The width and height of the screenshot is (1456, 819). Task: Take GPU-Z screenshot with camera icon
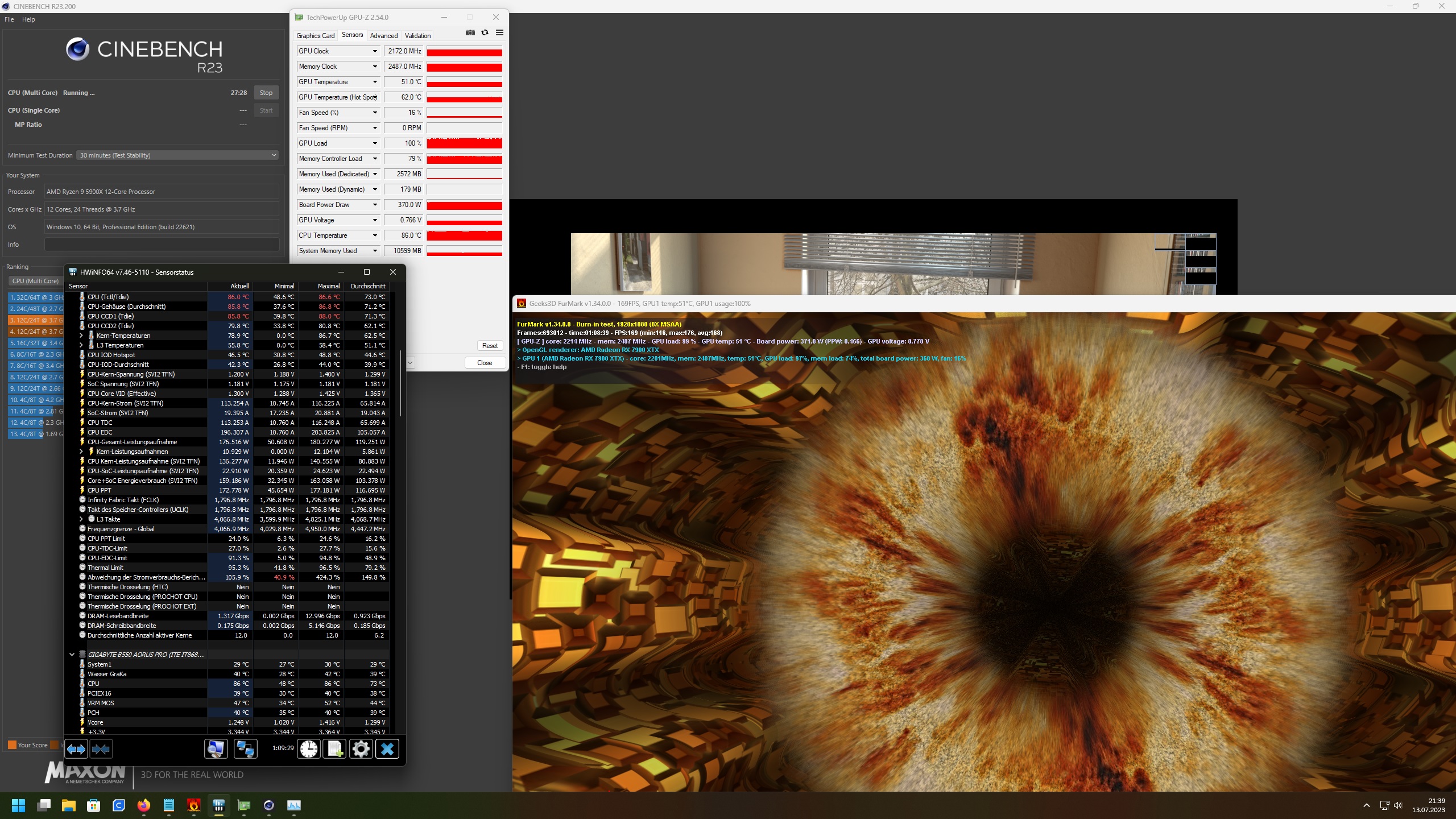470,33
